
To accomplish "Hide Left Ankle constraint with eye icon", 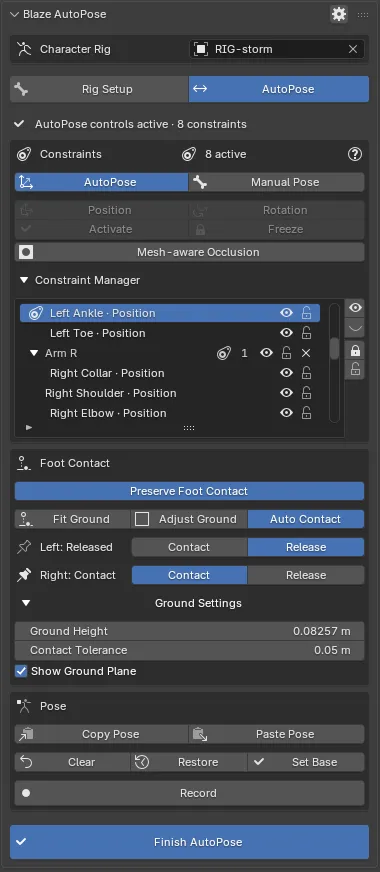I will (287, 313).
